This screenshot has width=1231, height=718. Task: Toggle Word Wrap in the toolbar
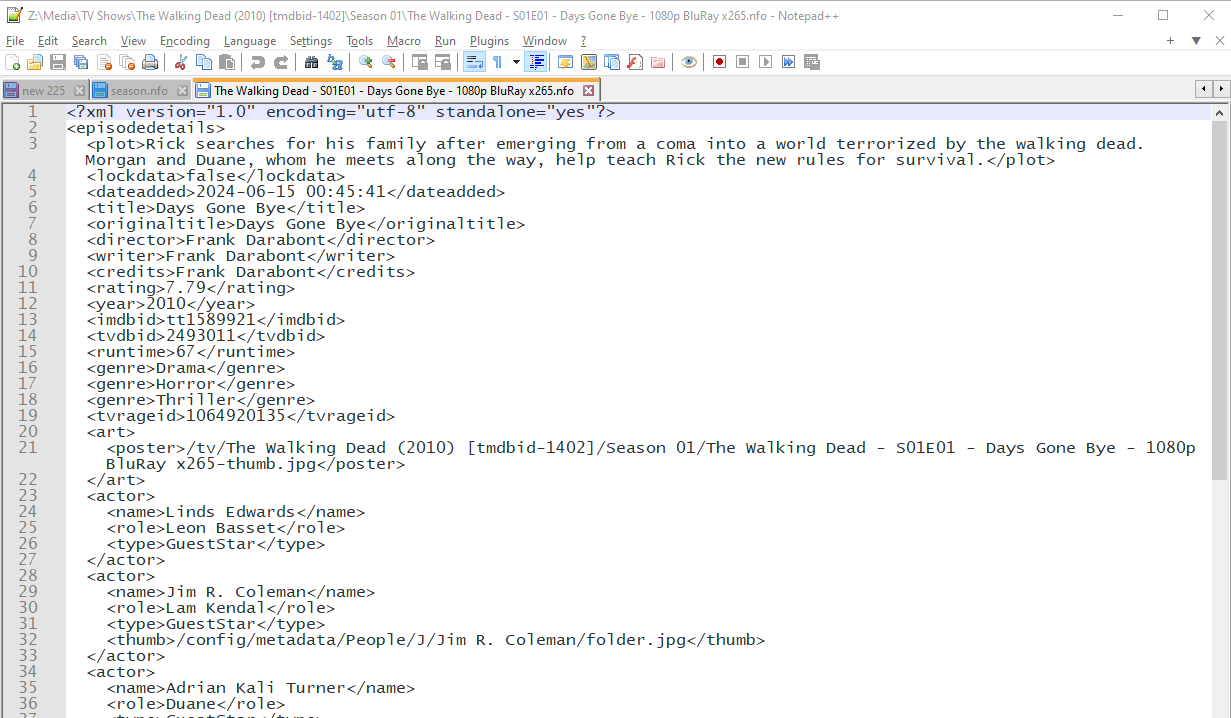point(474,62)
